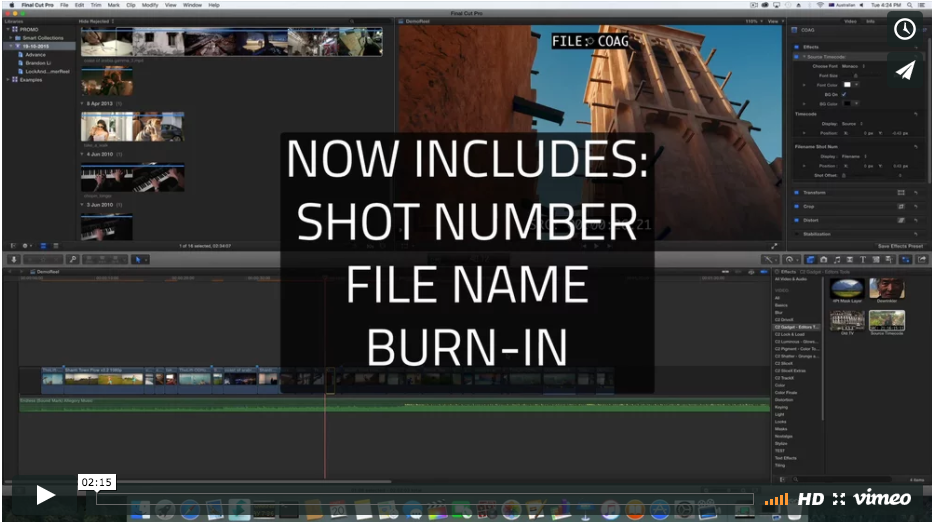Image resolution: width=932 pixels, height=522 pixels.
Task: Open the Vimeo logo link
Action: point(883,498)
